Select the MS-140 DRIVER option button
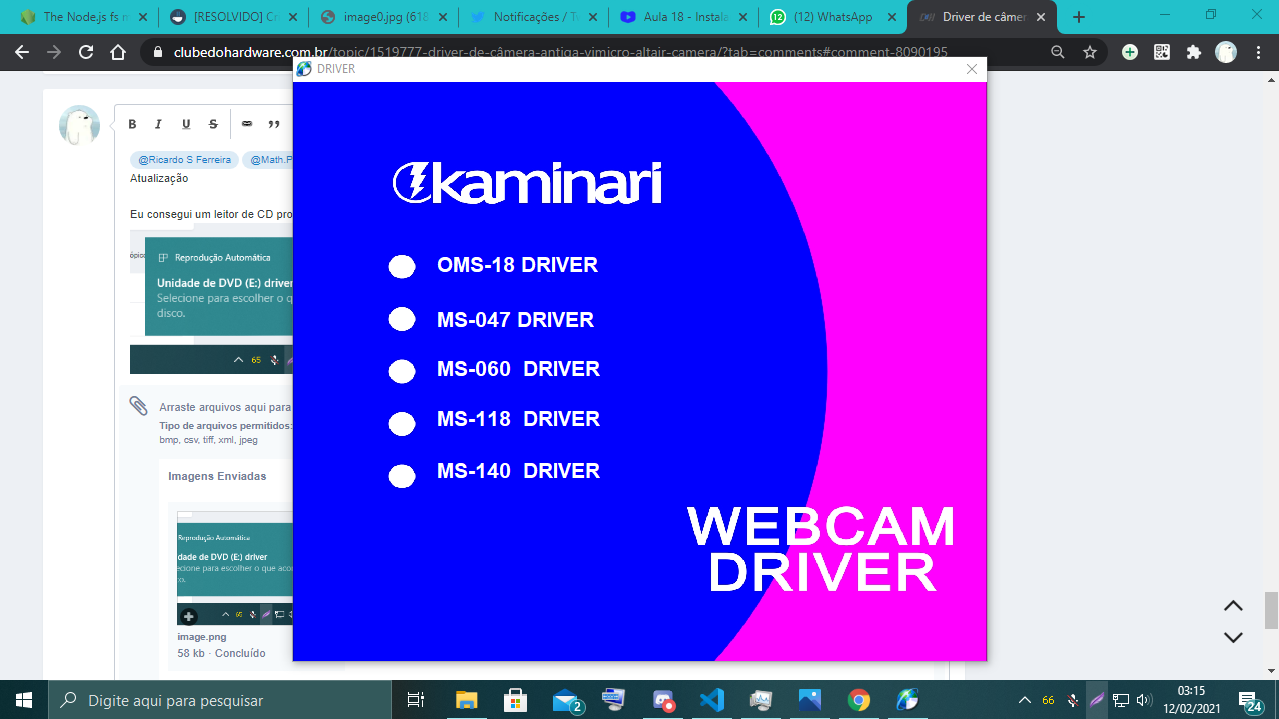 point(402,476)
